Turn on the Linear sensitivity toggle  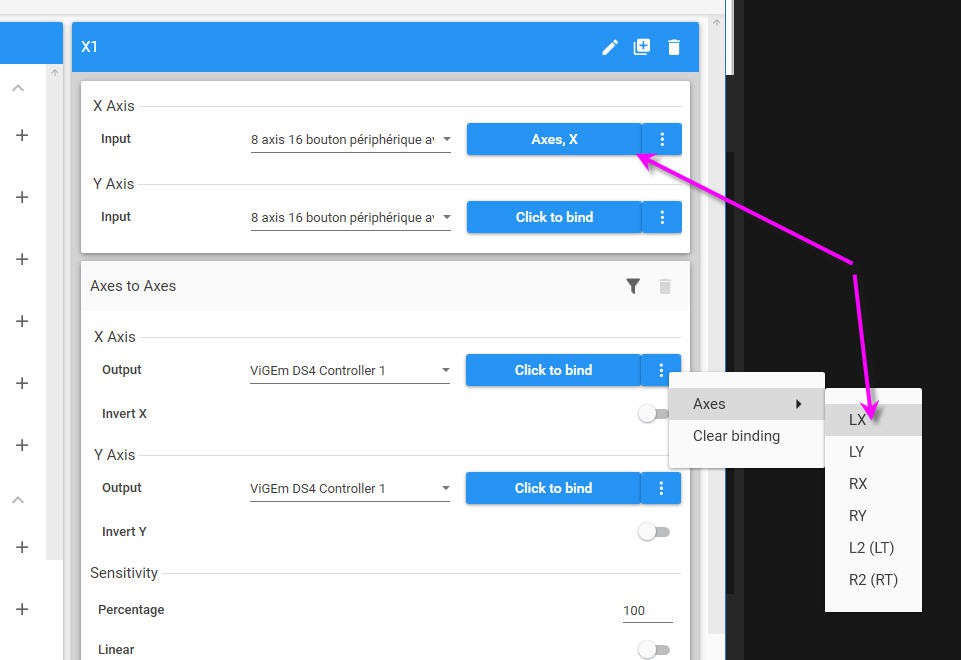(654, 650)
